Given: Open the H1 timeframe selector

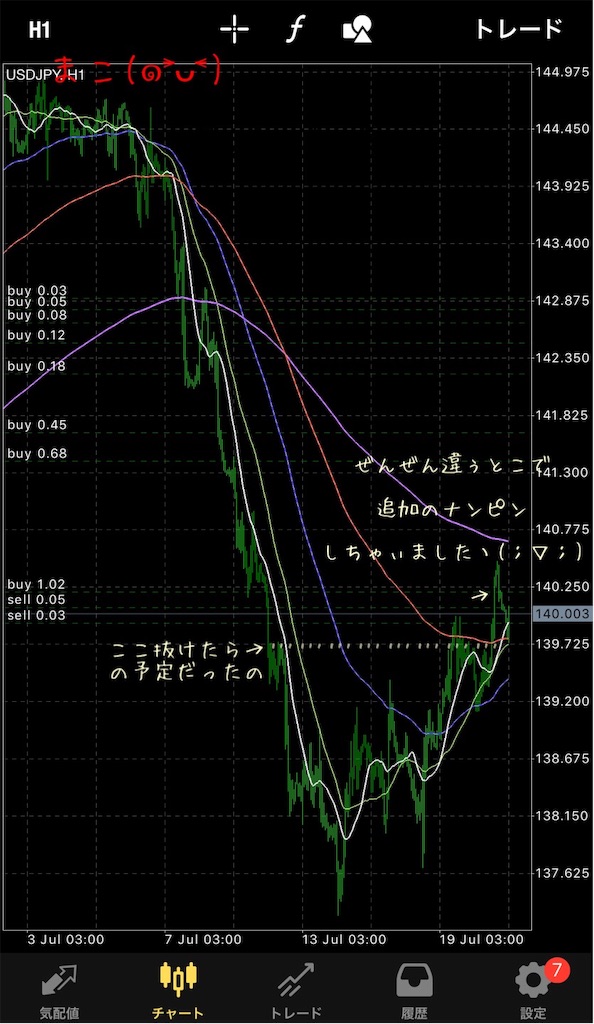Looking at the screenshot, I should click(x=39, y=30).
